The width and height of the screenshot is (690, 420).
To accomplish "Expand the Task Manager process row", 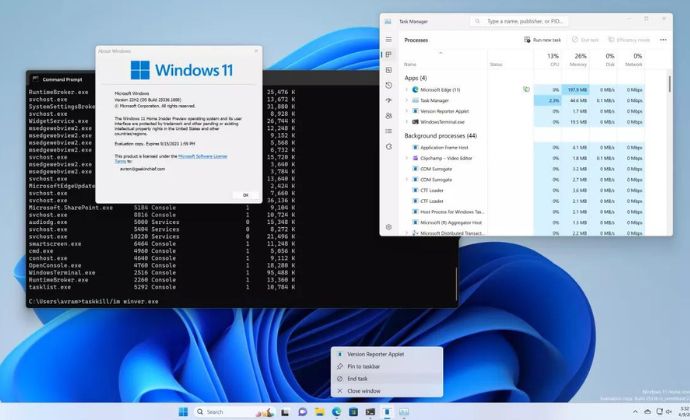I will (x=407, y=100).
